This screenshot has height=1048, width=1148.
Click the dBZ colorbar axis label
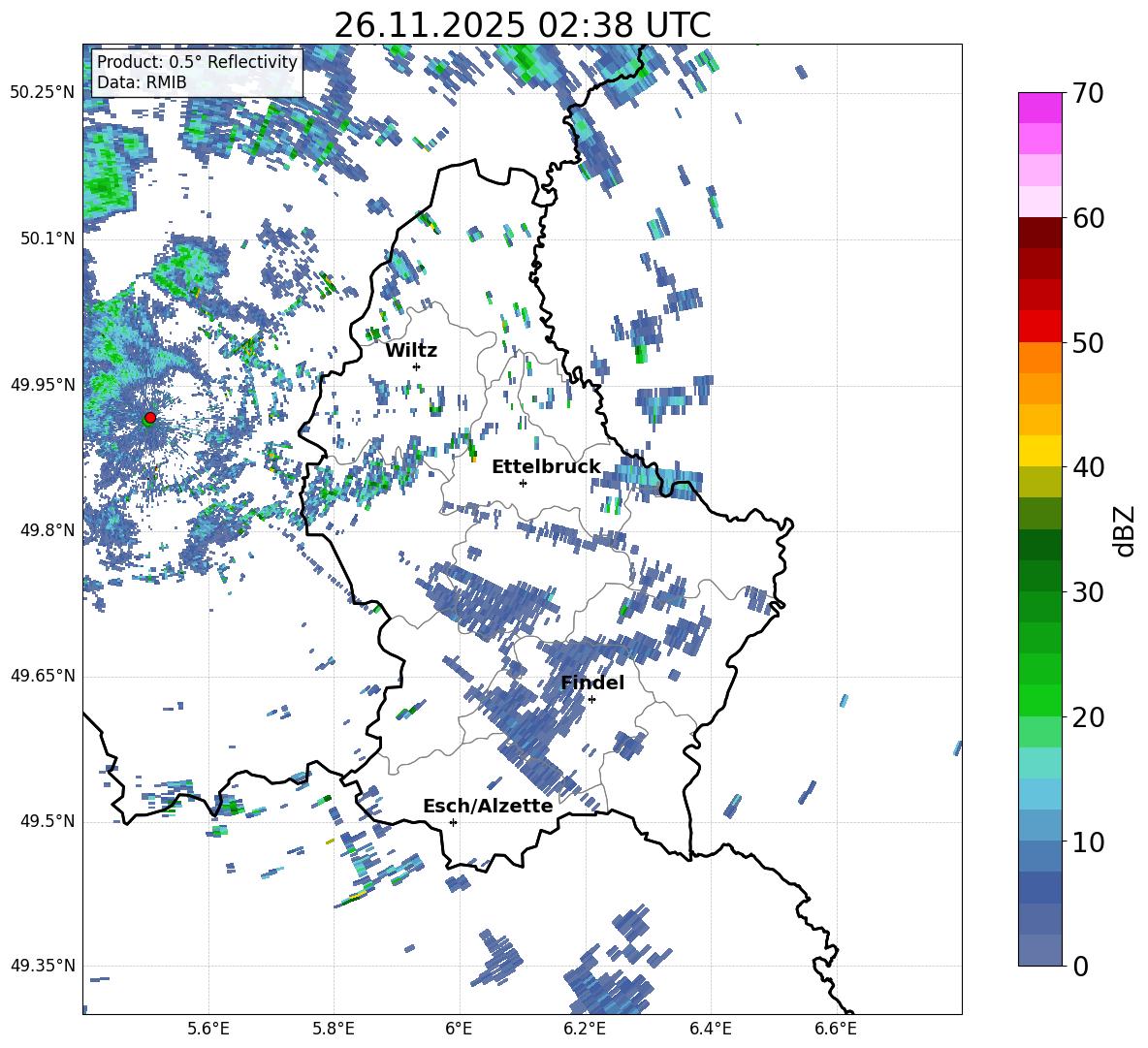tap(1126, 530)
